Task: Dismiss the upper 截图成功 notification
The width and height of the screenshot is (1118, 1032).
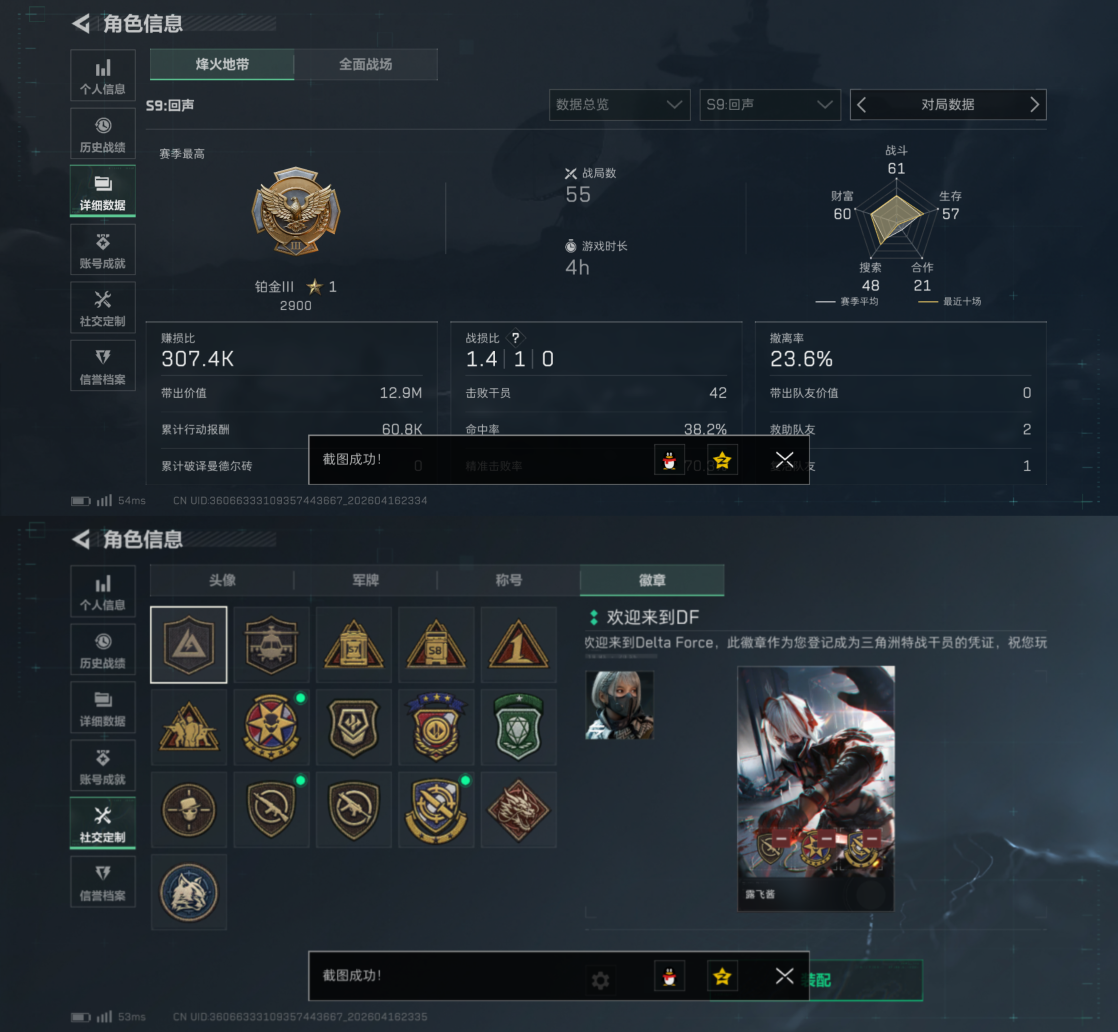Action: tap(784, 460)
